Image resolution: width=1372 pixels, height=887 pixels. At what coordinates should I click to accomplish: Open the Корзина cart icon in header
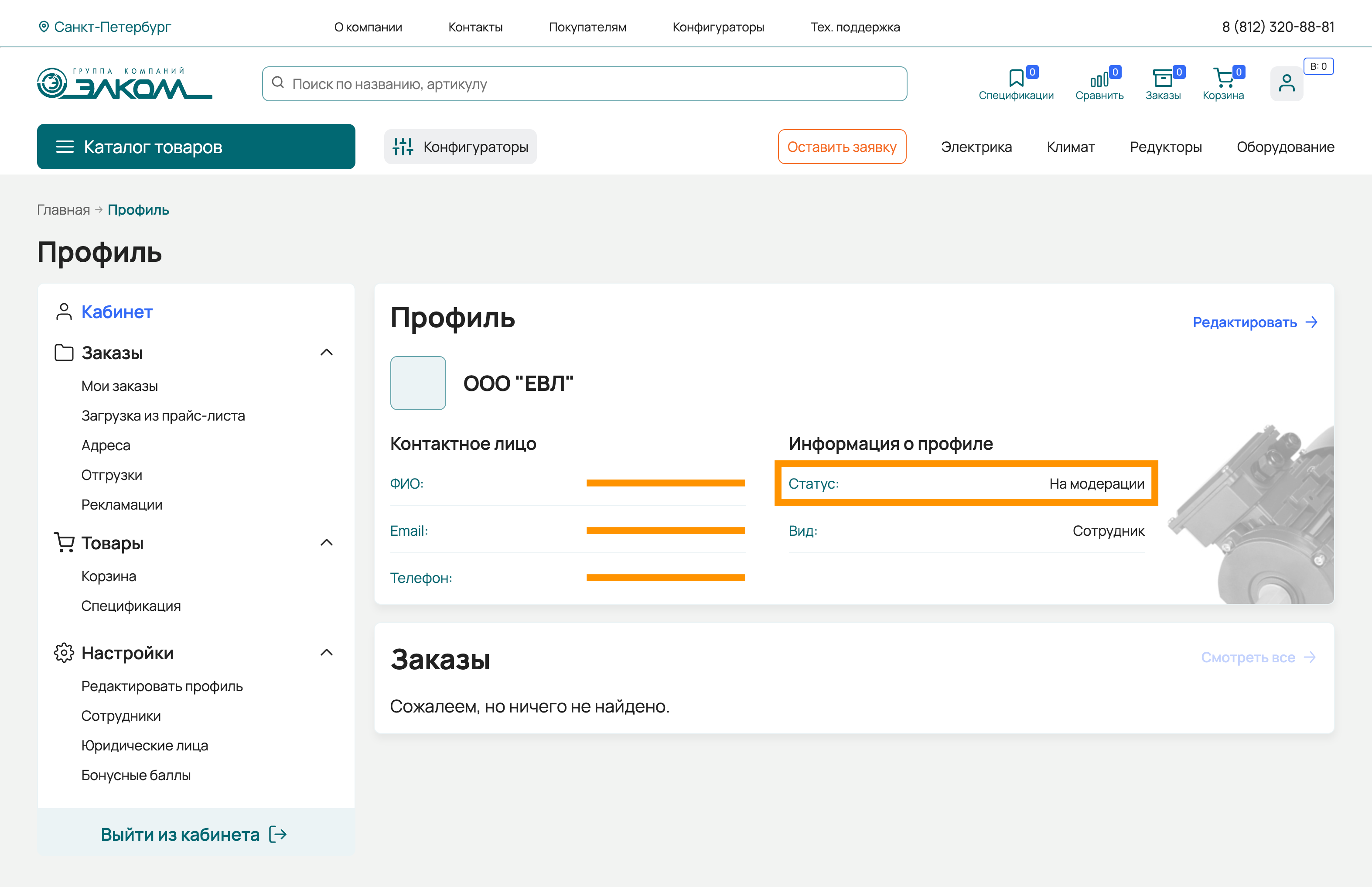point(1222,78)
